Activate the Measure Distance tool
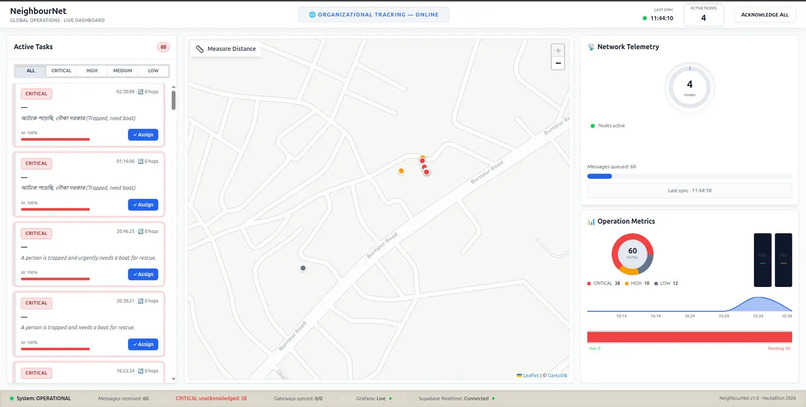806x407 pixels. point(226,49)
